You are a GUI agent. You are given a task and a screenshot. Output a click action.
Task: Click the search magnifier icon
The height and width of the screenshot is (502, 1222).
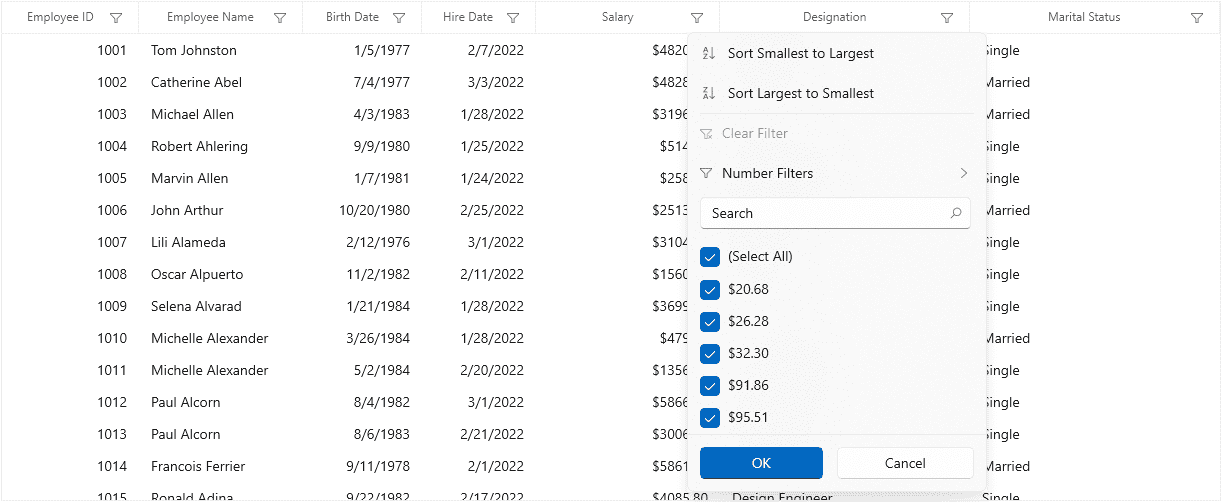click(955, 213)
